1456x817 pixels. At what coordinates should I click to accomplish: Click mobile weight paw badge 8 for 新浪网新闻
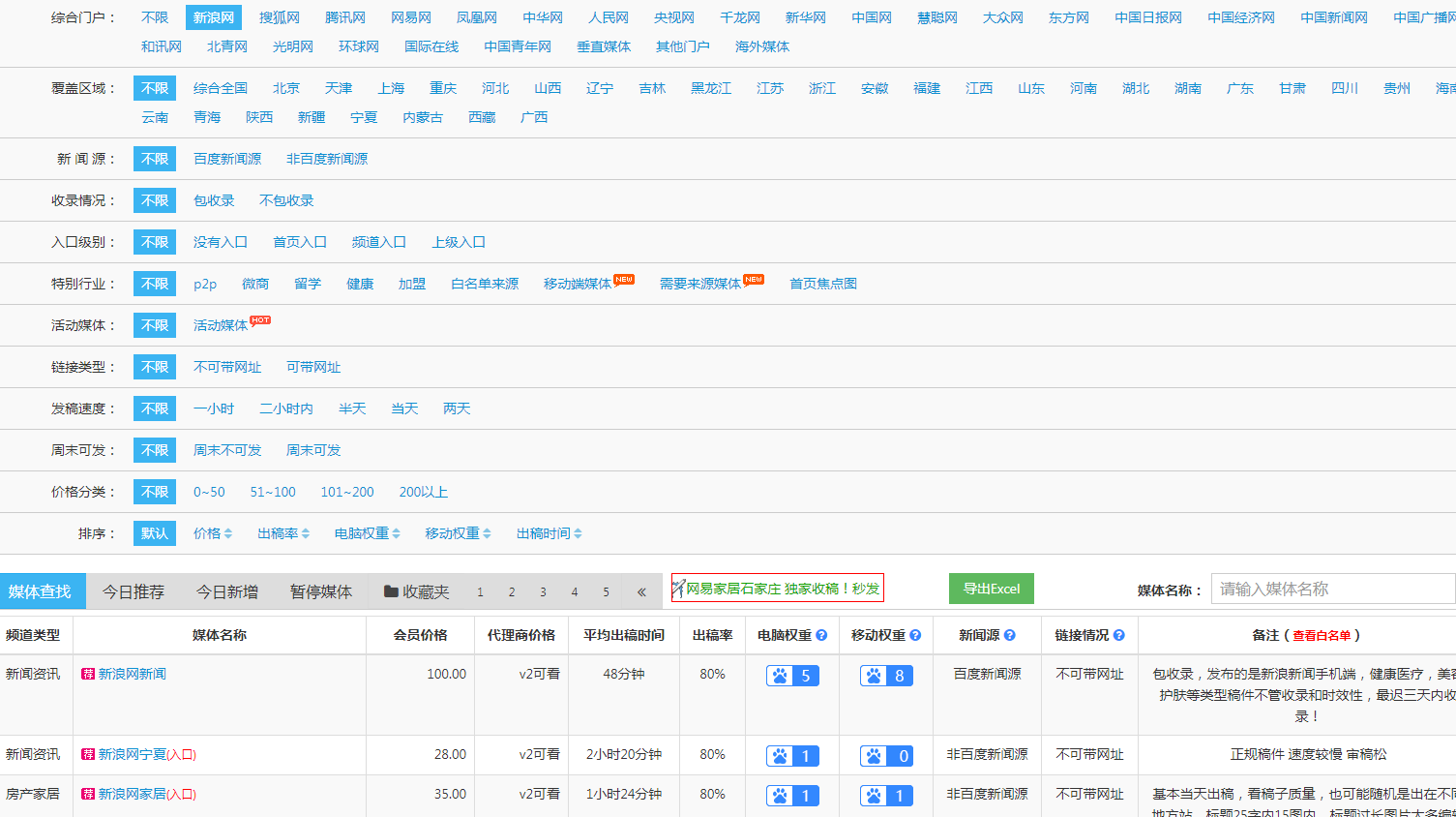click(x=886, y=676)
